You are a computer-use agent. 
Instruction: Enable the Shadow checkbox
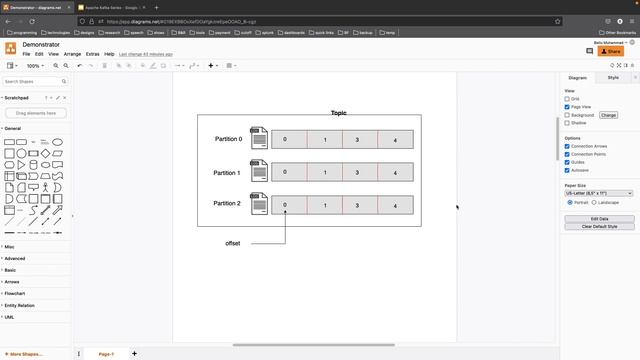pyautogui.click(x=567, y=123)
